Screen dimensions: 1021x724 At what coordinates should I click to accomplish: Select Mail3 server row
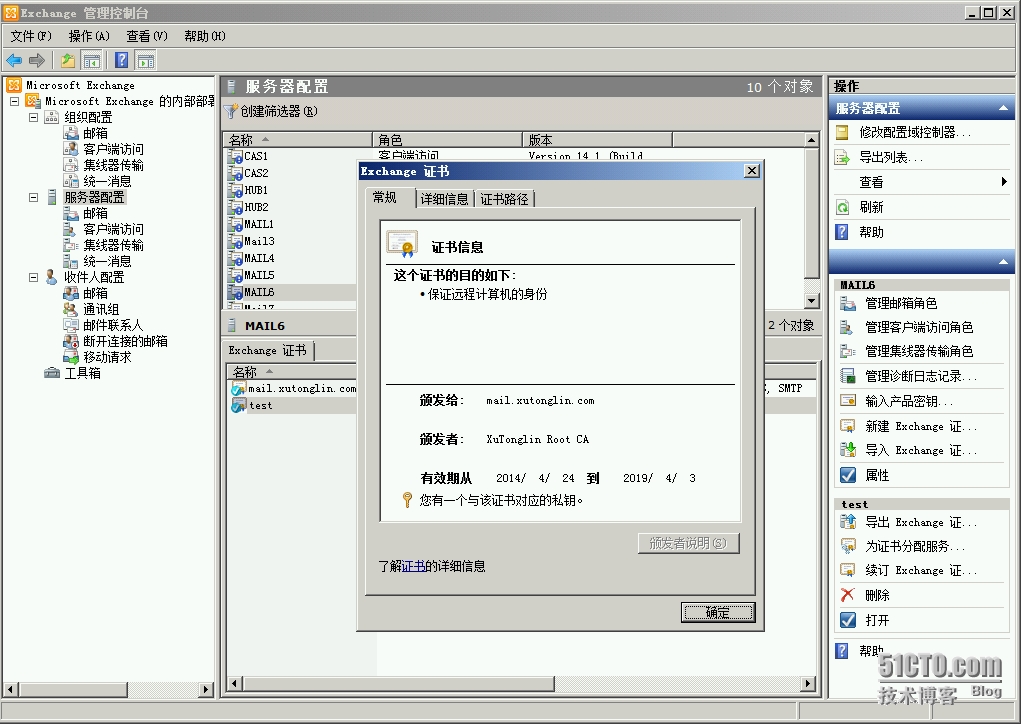click(259, 241)
